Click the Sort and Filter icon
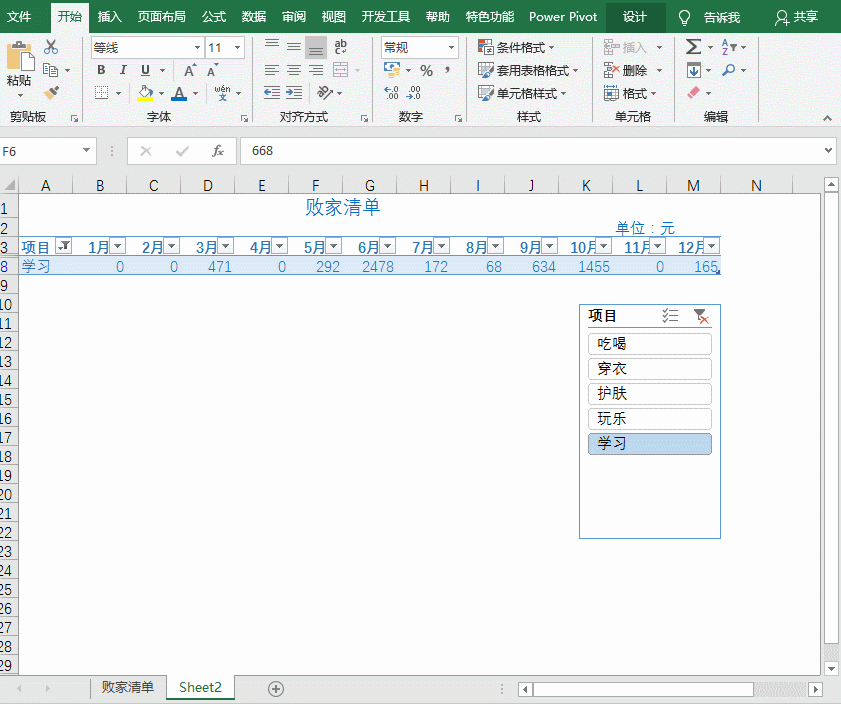The width and height of the screenshot is (841, 704). click(729, 47)
